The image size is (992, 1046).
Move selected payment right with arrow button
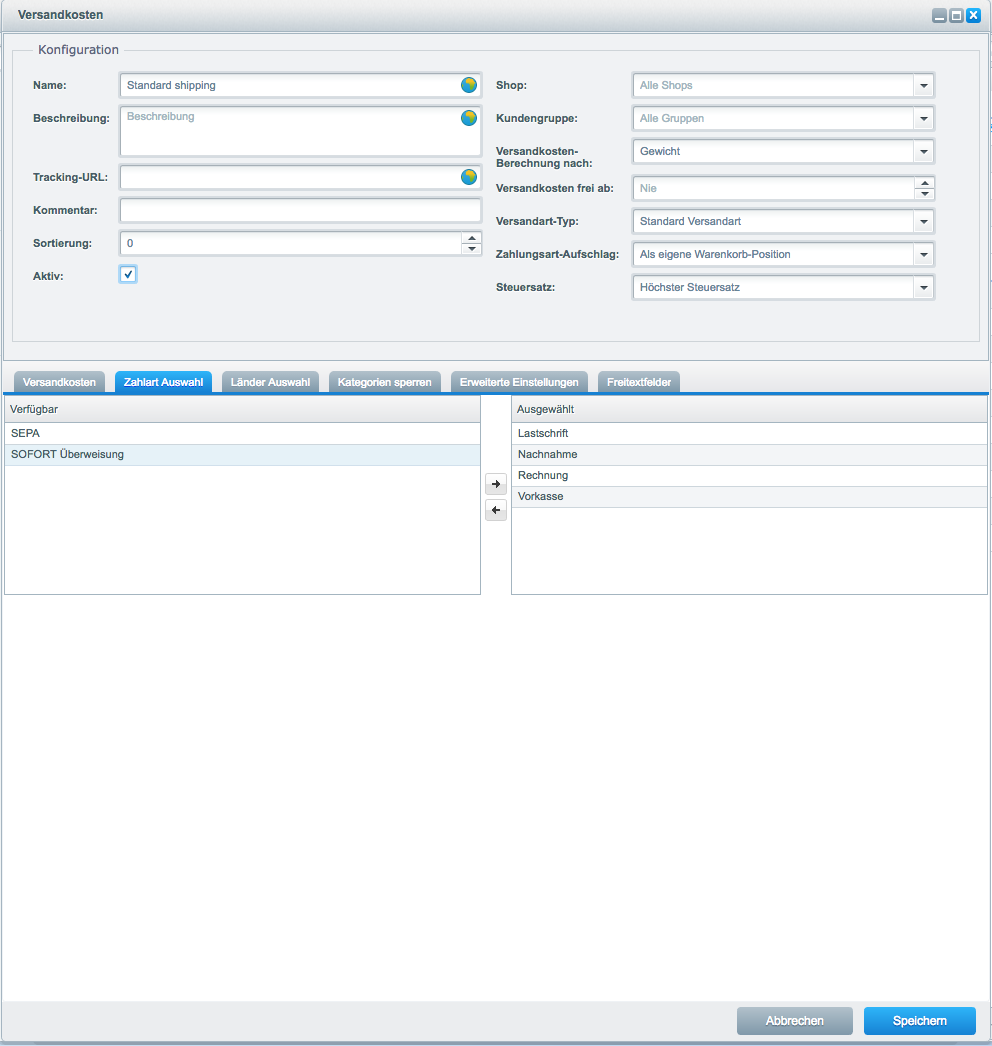tap(496, 484)
